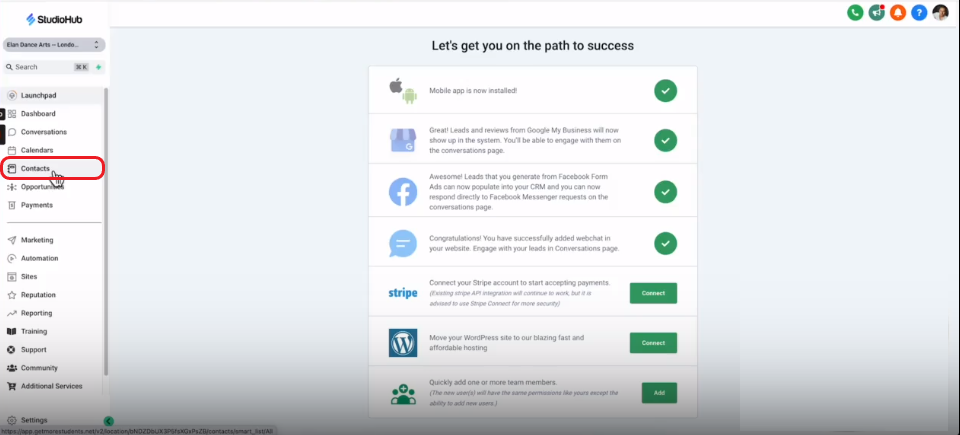Image resolution: width=960 pixels, height=435 pixels.
Task: Click Add to add team members
Action: tap(659, 393)
